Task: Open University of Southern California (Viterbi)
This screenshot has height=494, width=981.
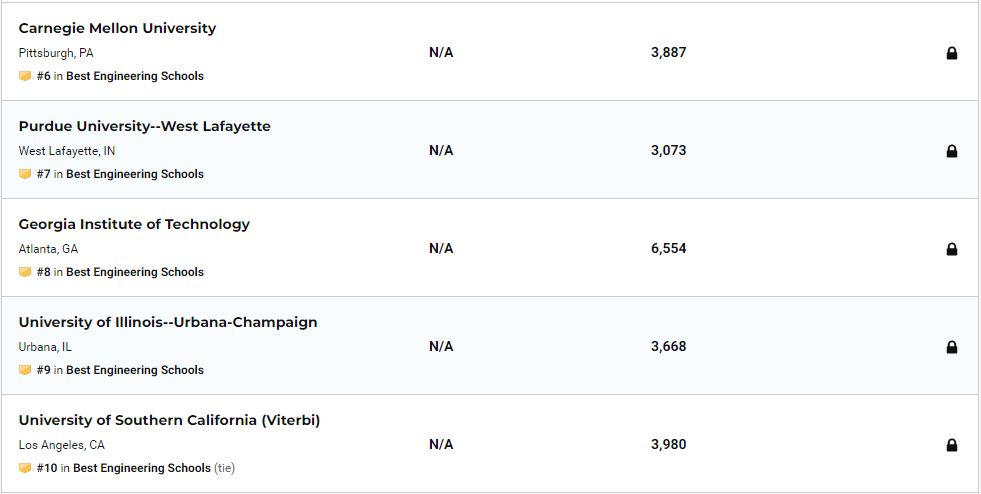Action: point(169,420)
